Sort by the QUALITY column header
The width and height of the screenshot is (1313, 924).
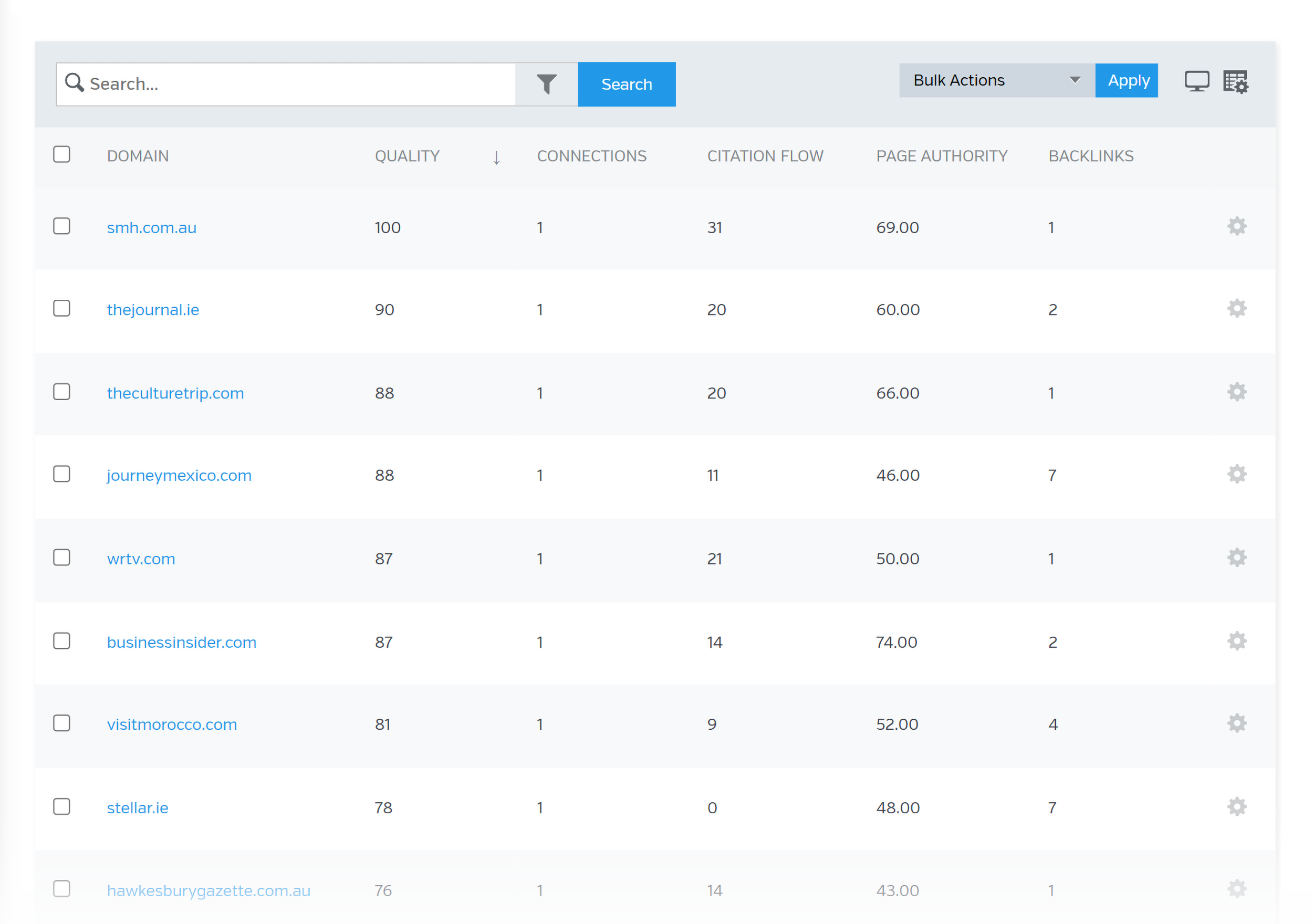(x=407, y=156)
